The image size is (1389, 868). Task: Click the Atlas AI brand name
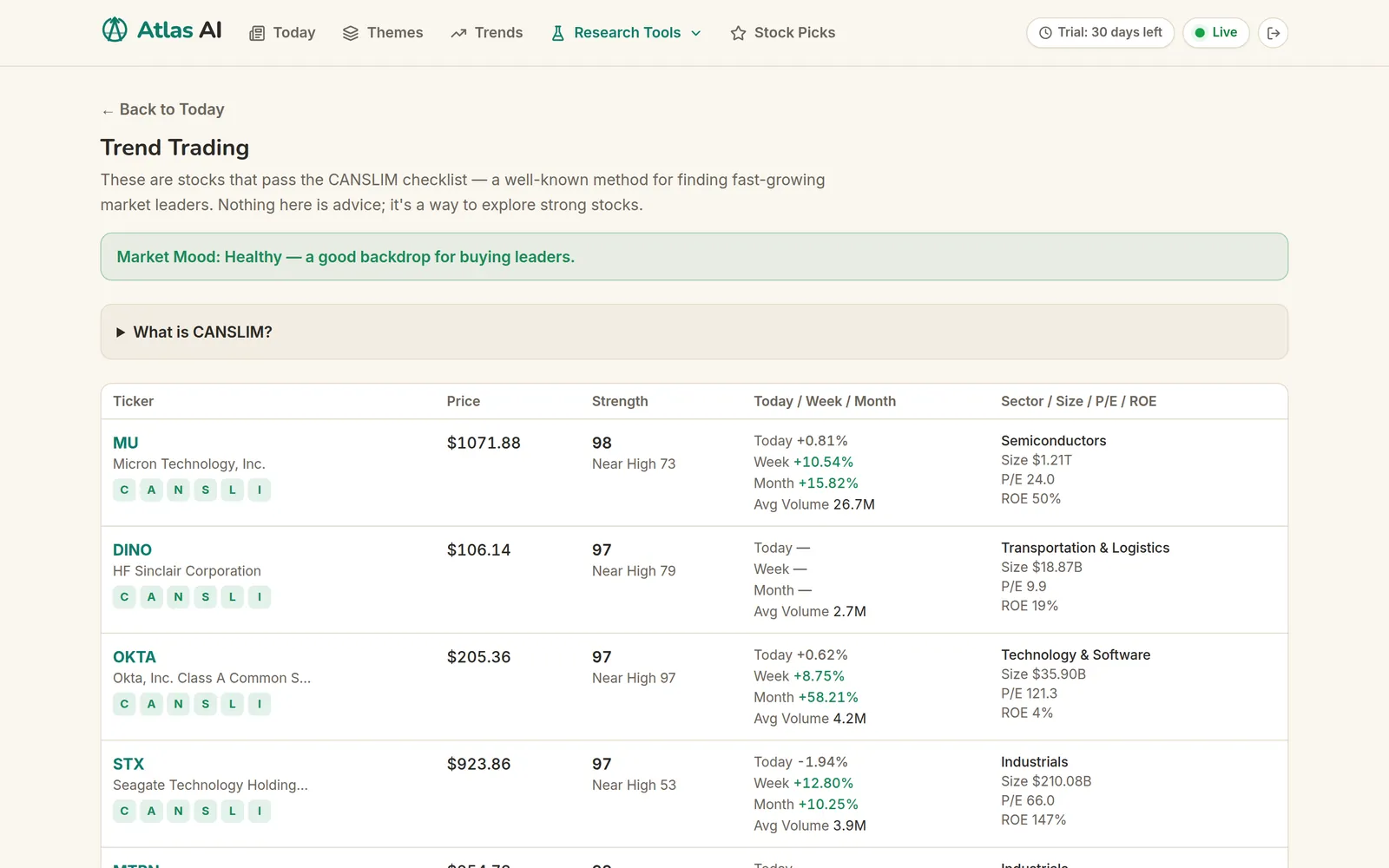(x=180, y=30)
